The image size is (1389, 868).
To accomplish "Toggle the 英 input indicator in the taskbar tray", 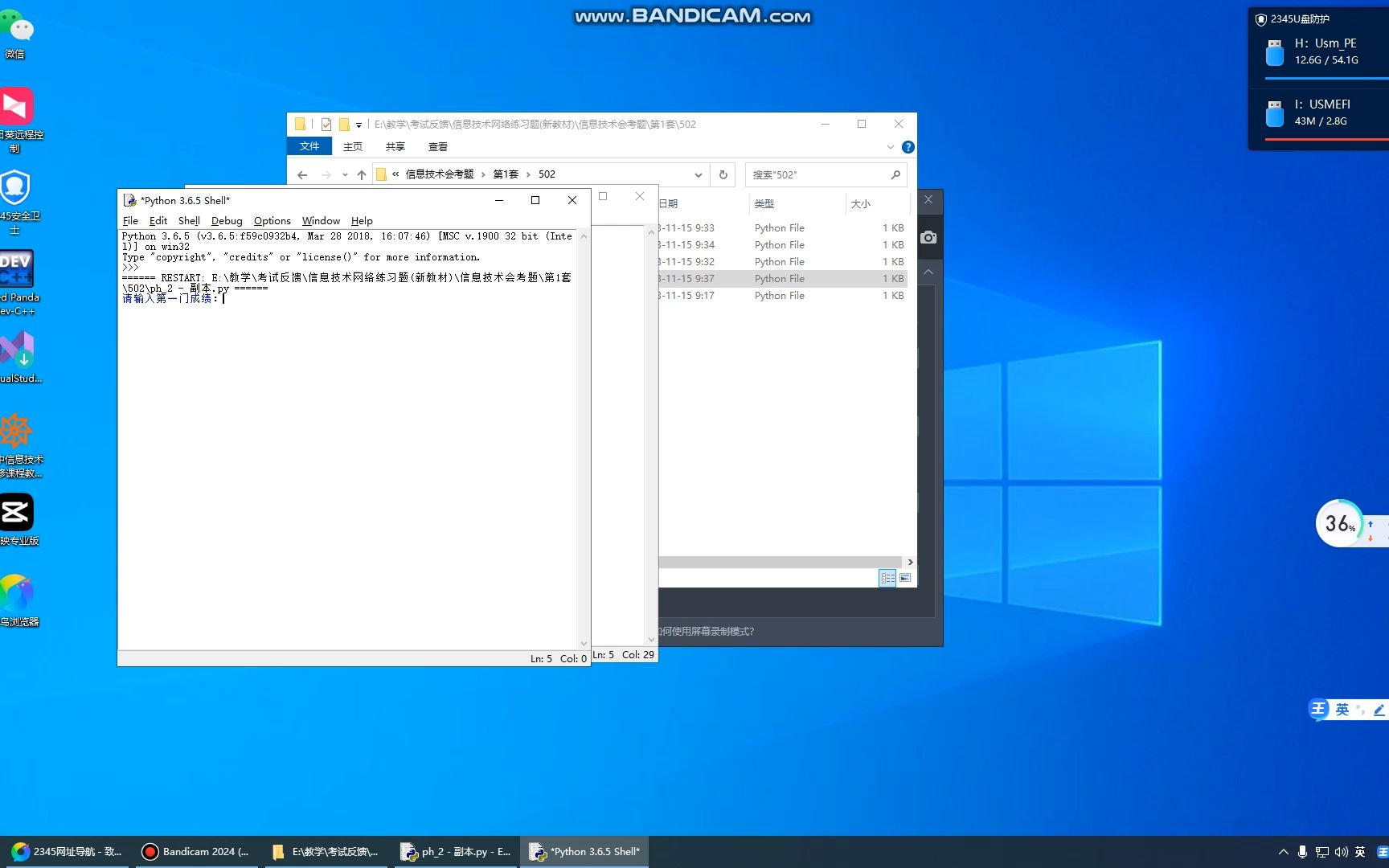I will pyautogui.click(x=1360, y=852).
